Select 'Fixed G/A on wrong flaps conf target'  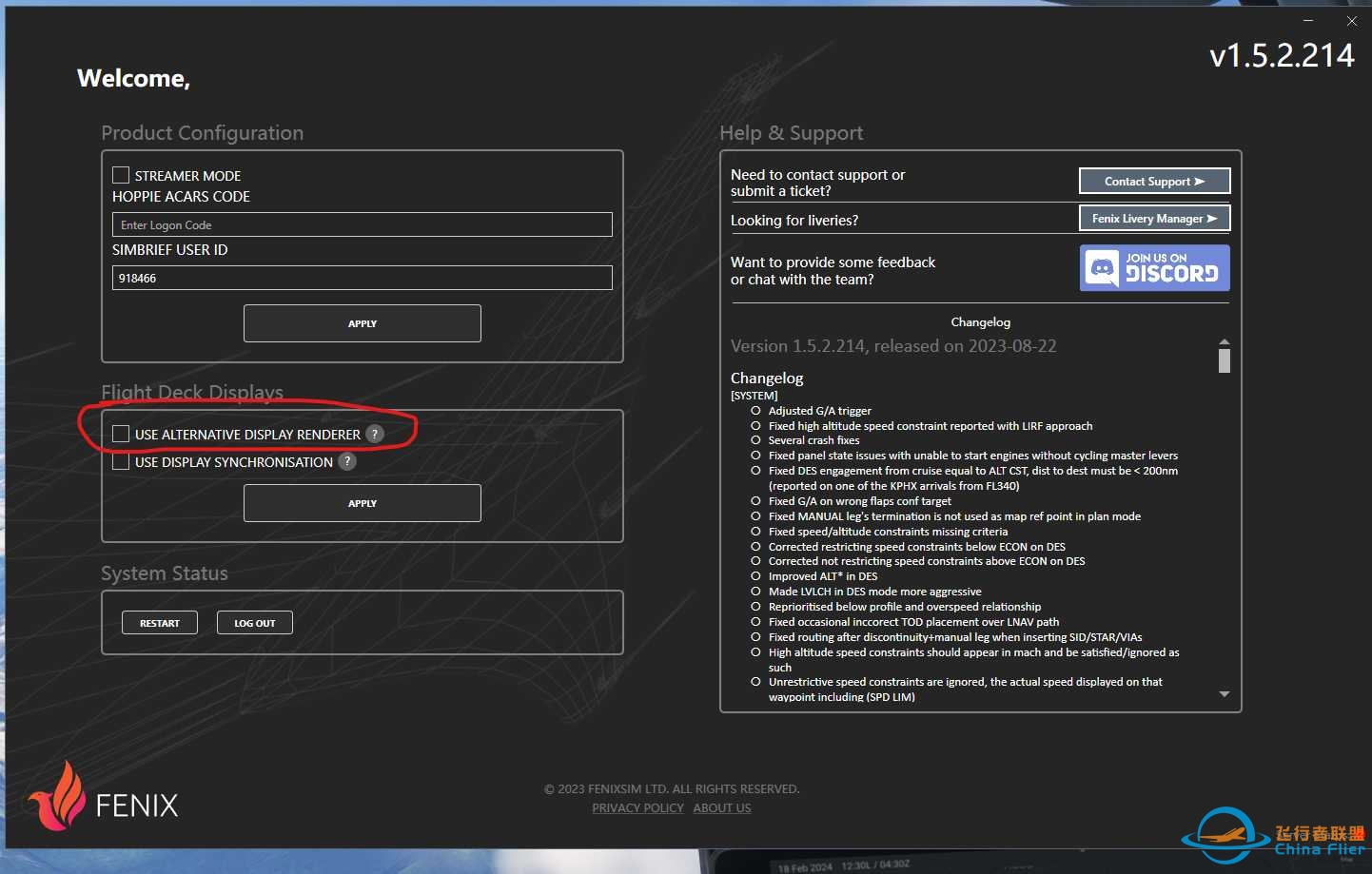click(859, 501)
